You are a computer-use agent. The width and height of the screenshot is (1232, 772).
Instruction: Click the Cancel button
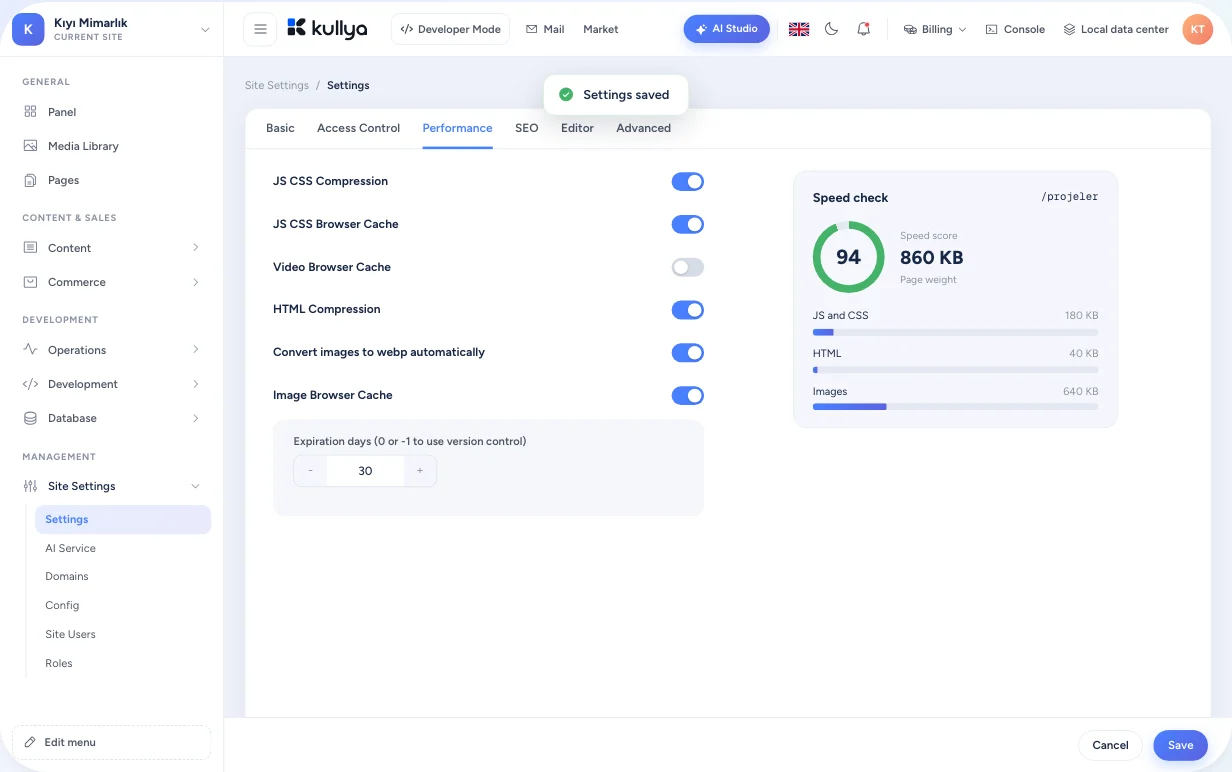pyautogui.click(x=1110, y=745)
